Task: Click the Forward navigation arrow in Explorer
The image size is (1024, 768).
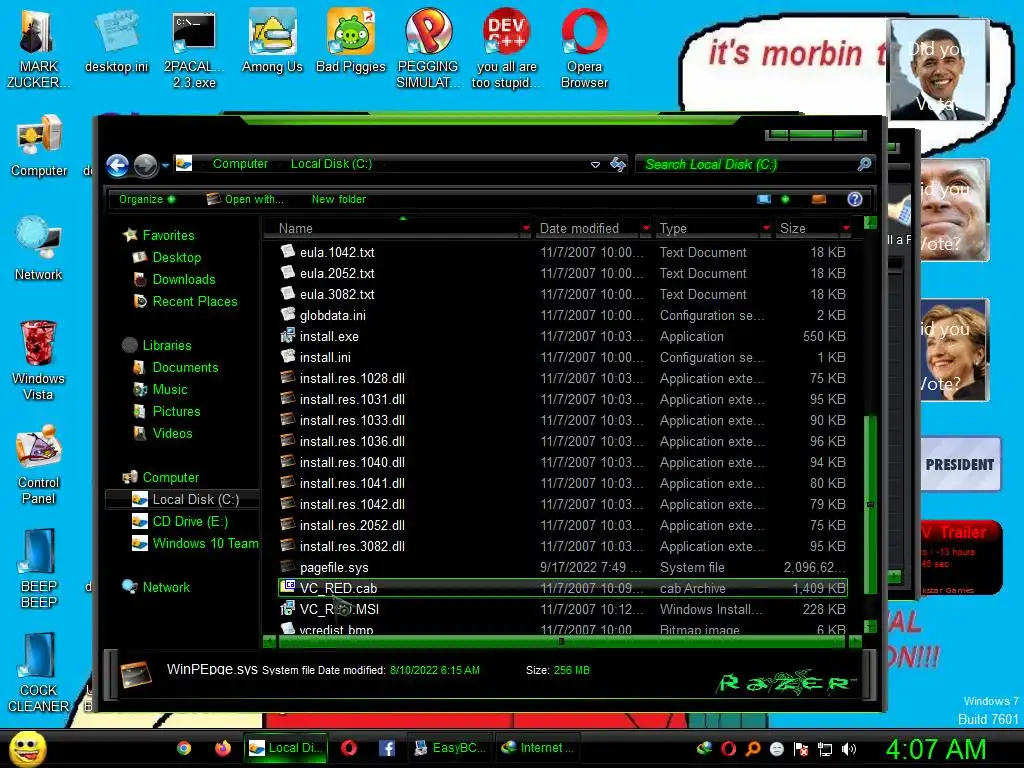Action: pos(145,165)
